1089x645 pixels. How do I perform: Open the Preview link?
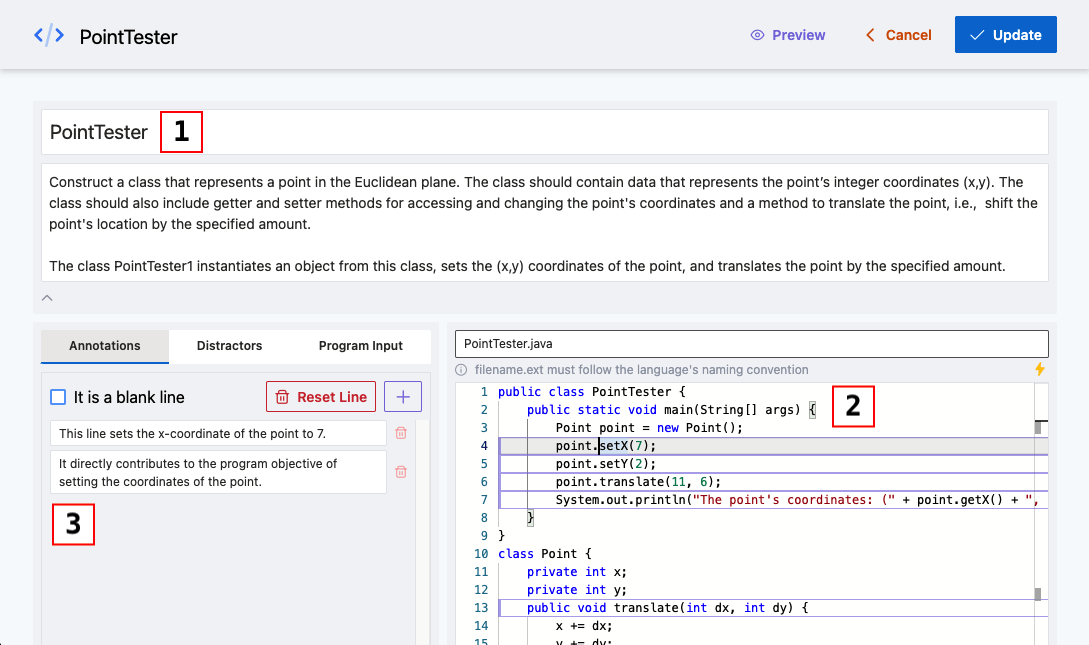788,35
